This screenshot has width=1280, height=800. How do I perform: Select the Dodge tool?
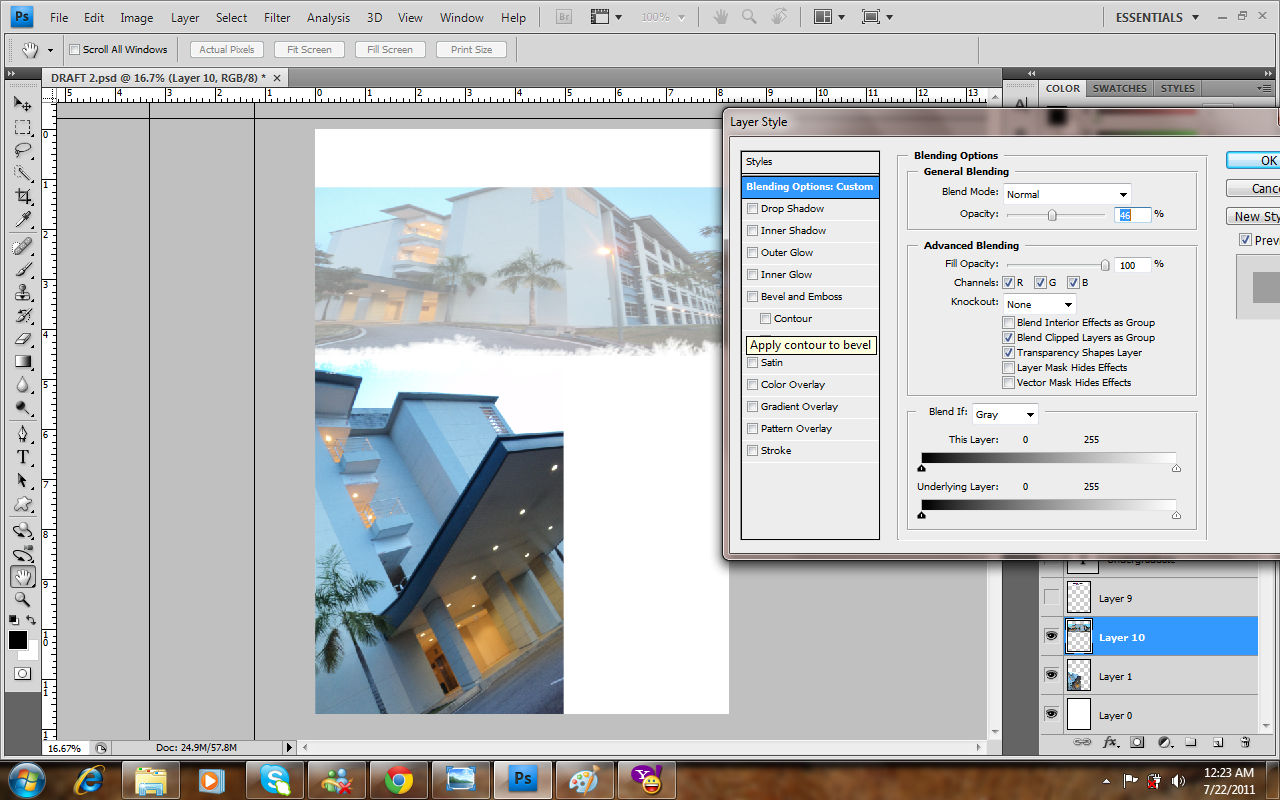[x=22, y=408]
